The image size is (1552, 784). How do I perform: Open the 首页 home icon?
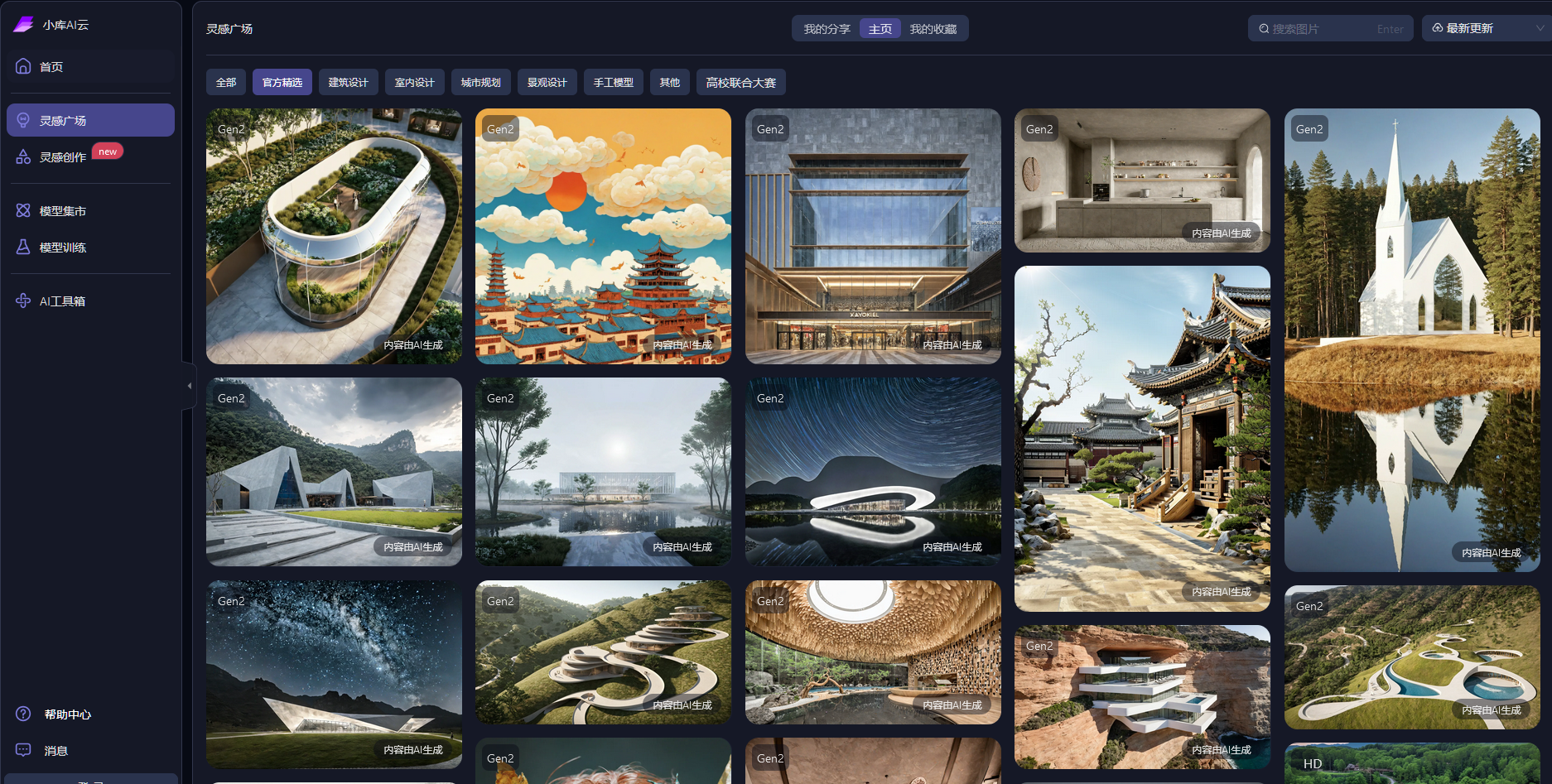[23, 66]
